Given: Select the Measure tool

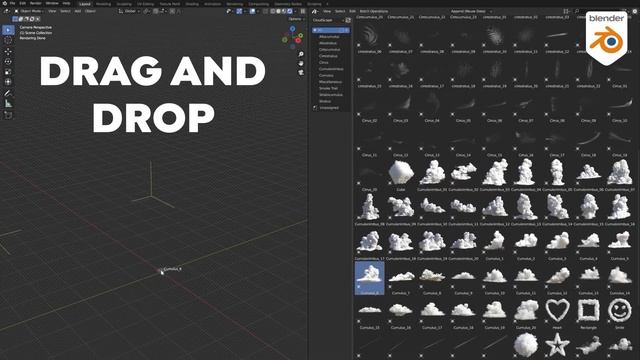Looking at the screenshot, I should click(8, 104).
